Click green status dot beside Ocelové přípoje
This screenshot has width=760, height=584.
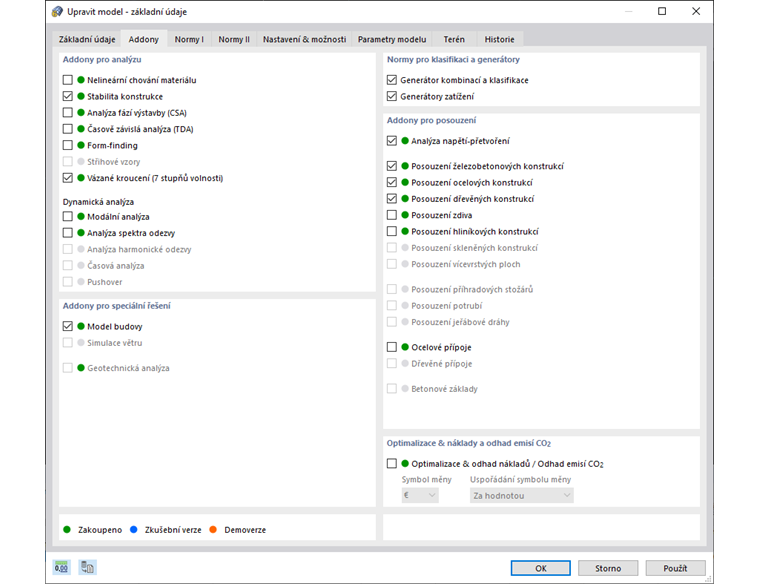405,347
